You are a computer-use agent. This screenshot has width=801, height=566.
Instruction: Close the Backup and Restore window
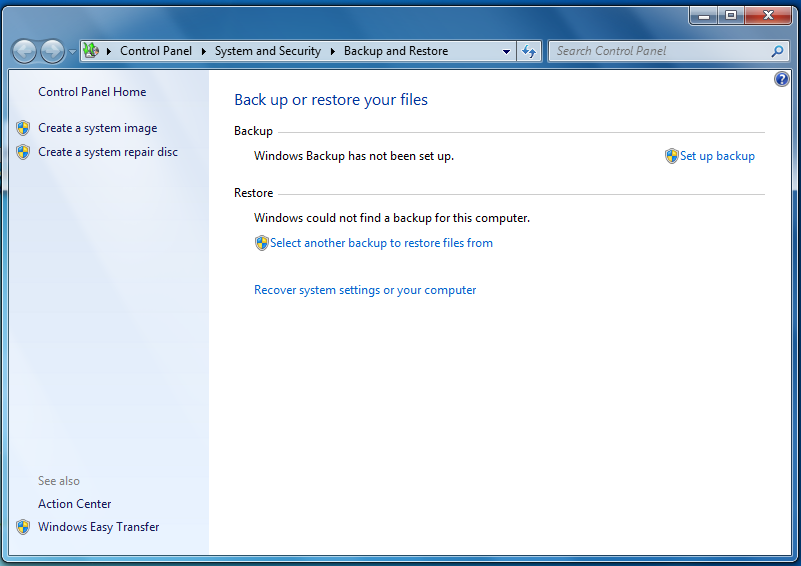[x=768, y=15]
